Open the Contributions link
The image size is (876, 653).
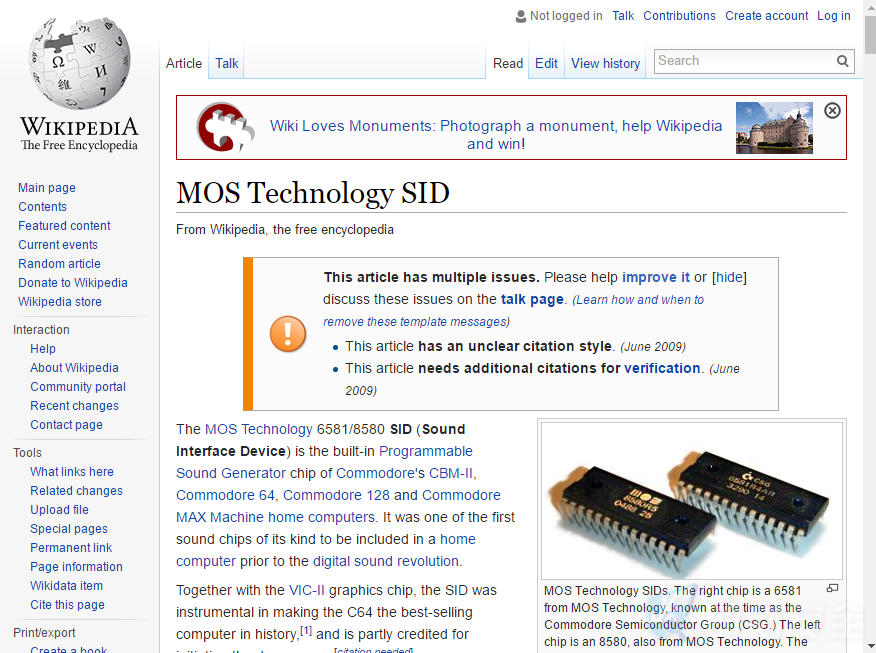click(679, 16)
